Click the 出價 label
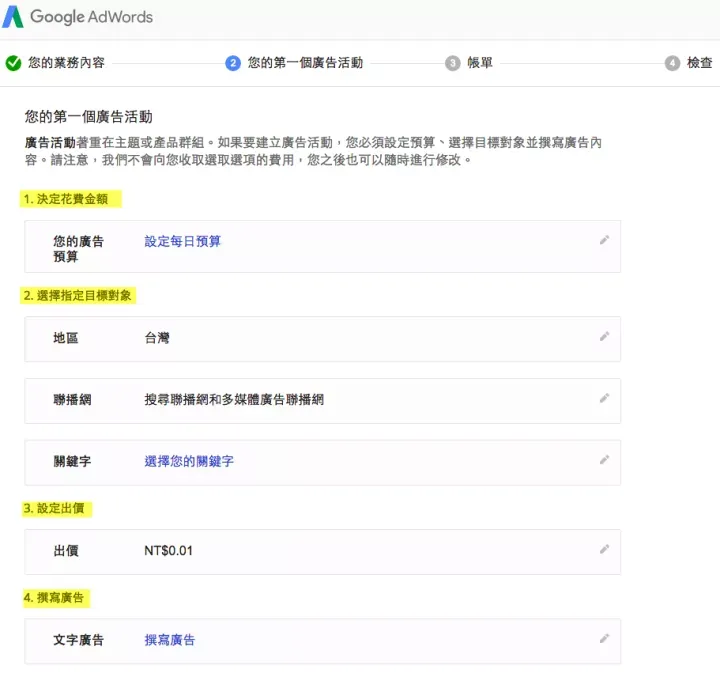 pyautogui.click(x=66, y=550)
